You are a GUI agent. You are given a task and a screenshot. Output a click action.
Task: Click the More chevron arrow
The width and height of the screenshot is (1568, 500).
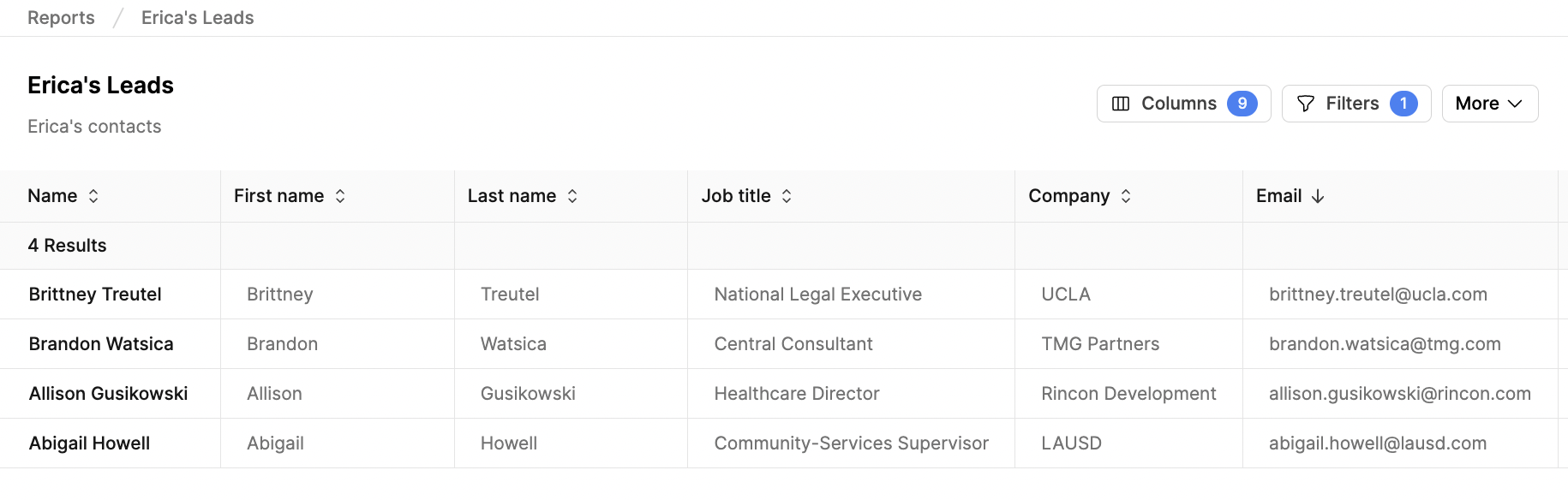1515,104
